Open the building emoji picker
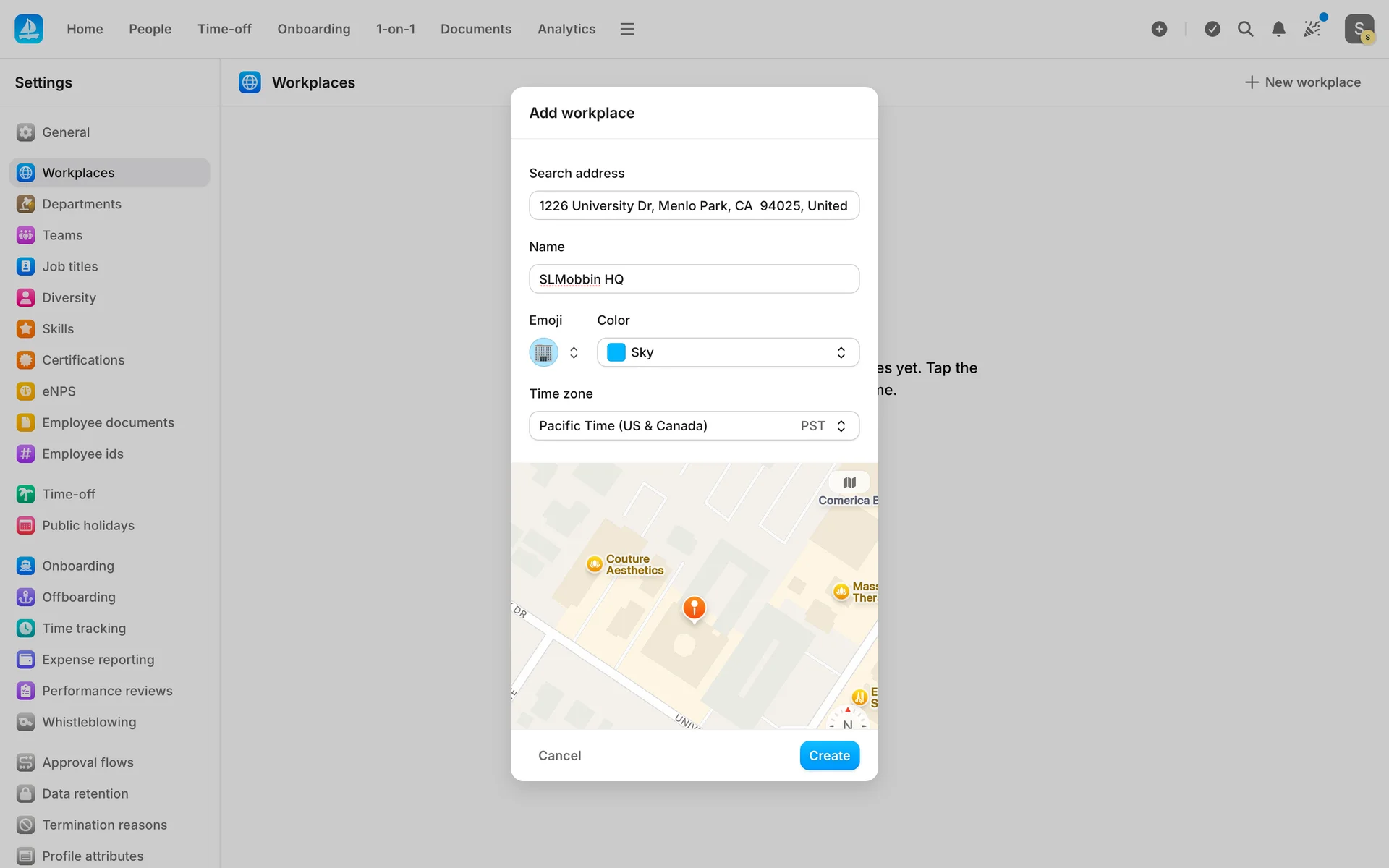 click(544, 352)
